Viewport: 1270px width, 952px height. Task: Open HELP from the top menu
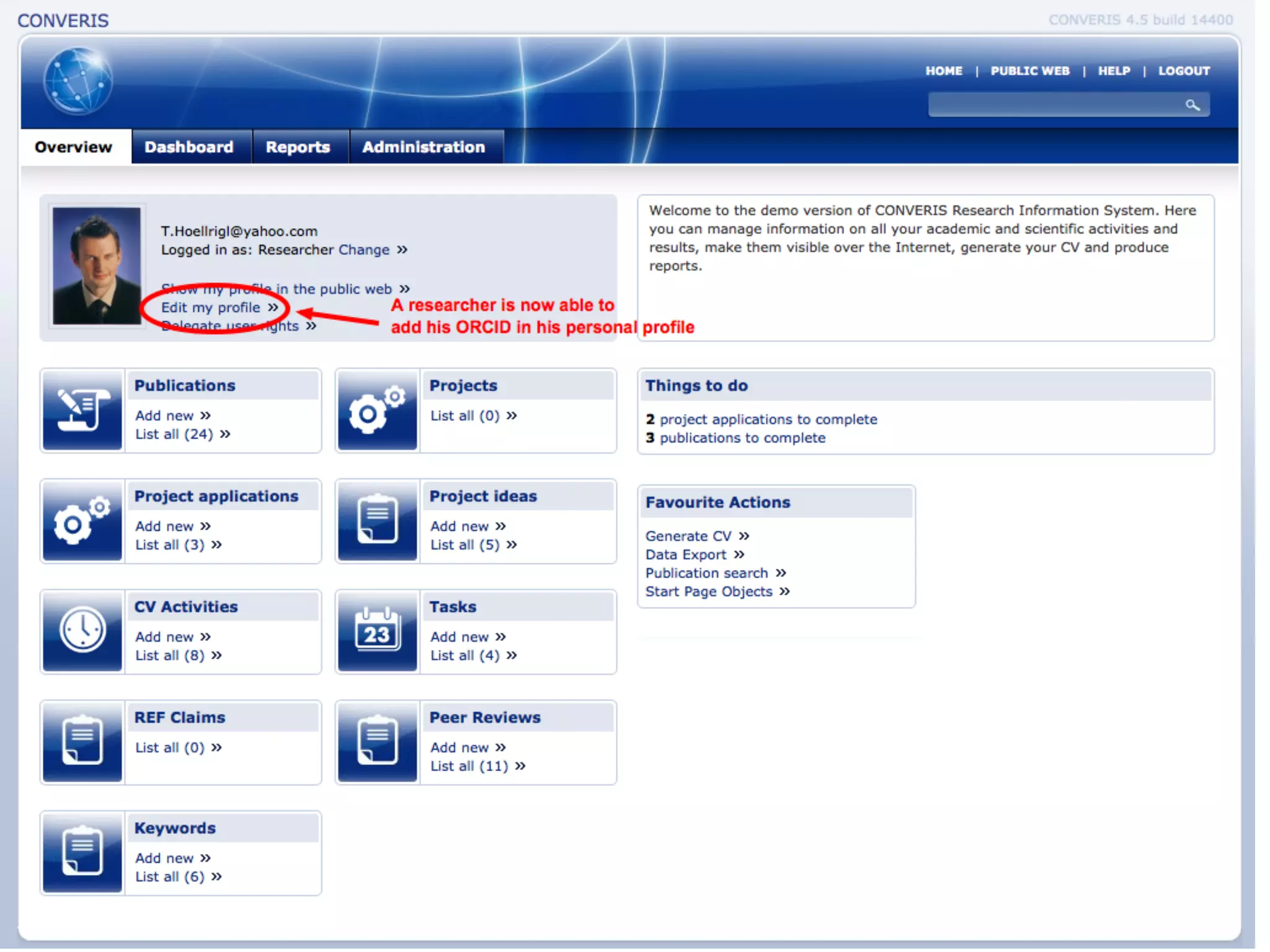[x=1114, y=71]
